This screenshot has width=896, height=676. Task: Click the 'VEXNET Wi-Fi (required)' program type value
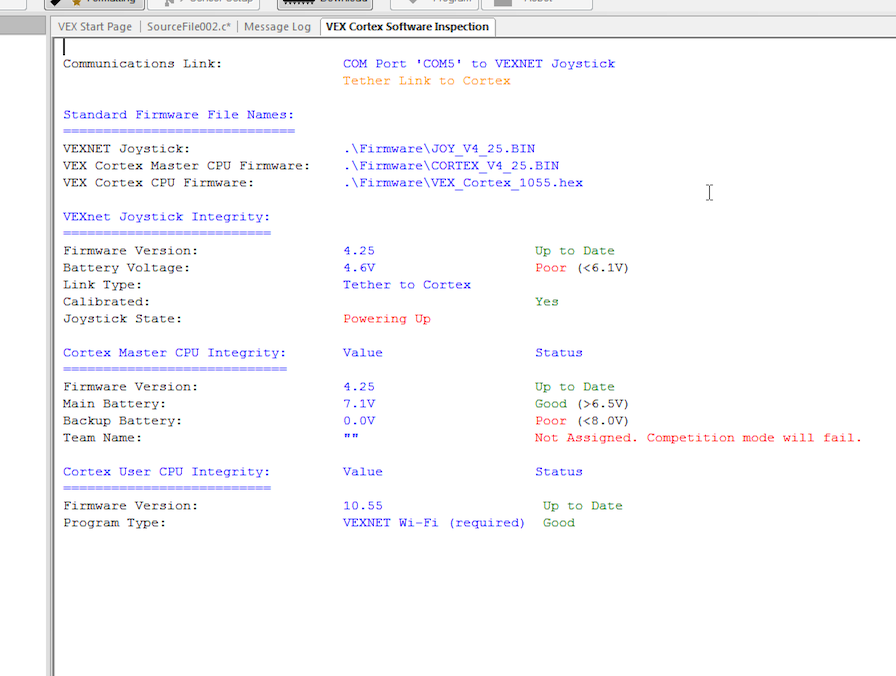(434, 523)
